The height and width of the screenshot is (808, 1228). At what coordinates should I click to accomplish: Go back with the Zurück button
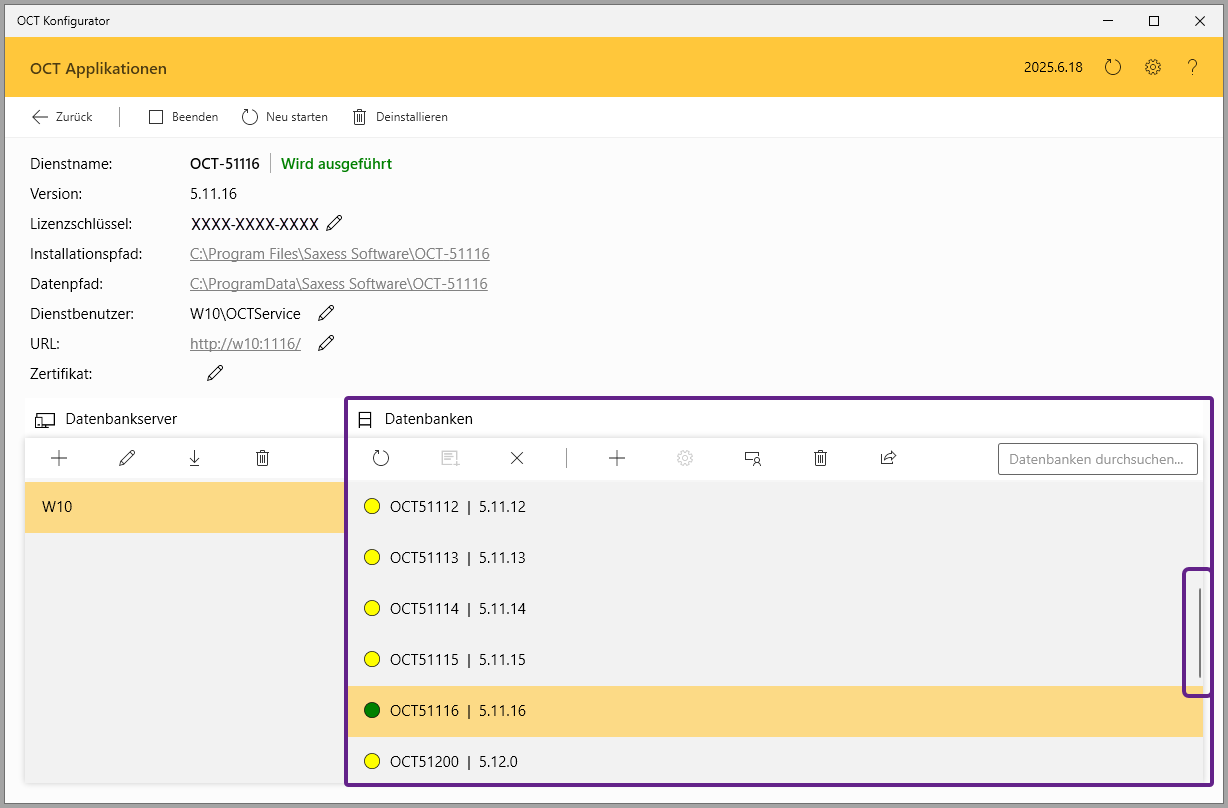62,117
